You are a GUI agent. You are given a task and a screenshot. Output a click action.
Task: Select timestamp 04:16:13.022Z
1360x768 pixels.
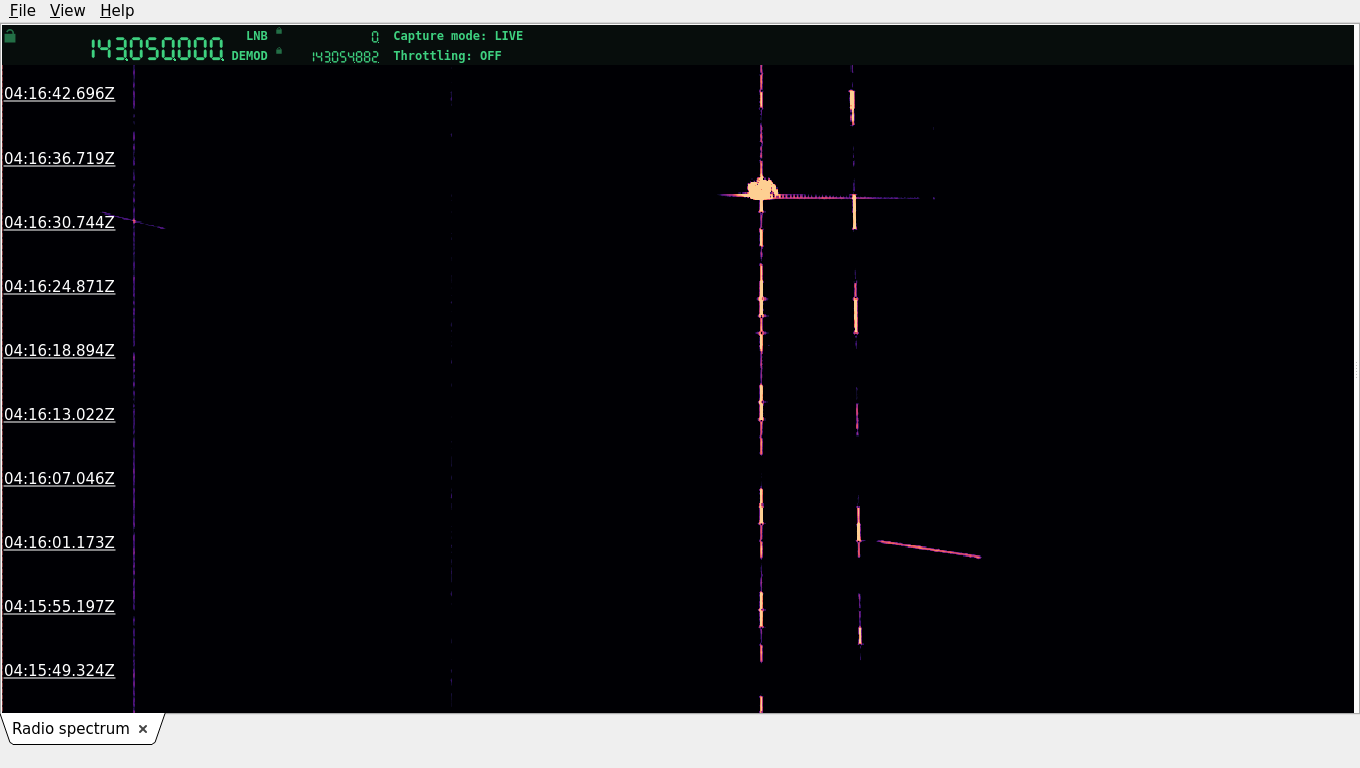tap(60, 414)
